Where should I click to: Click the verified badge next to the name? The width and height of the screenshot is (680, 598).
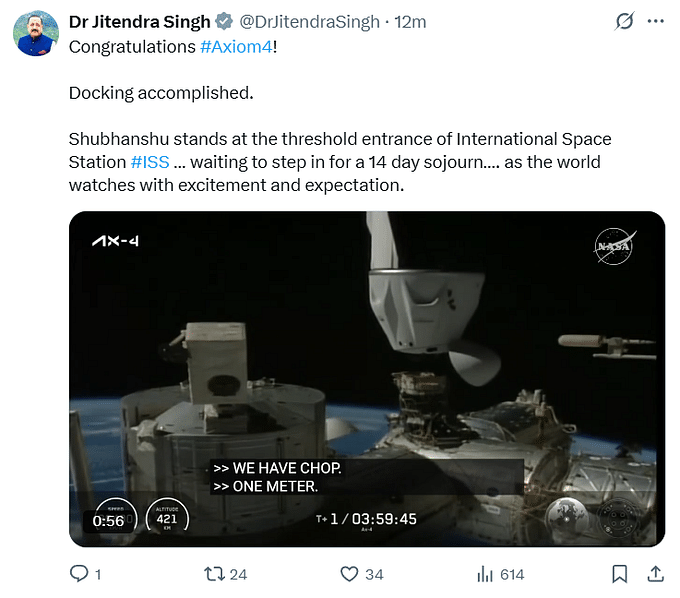[x=224, y=21]
